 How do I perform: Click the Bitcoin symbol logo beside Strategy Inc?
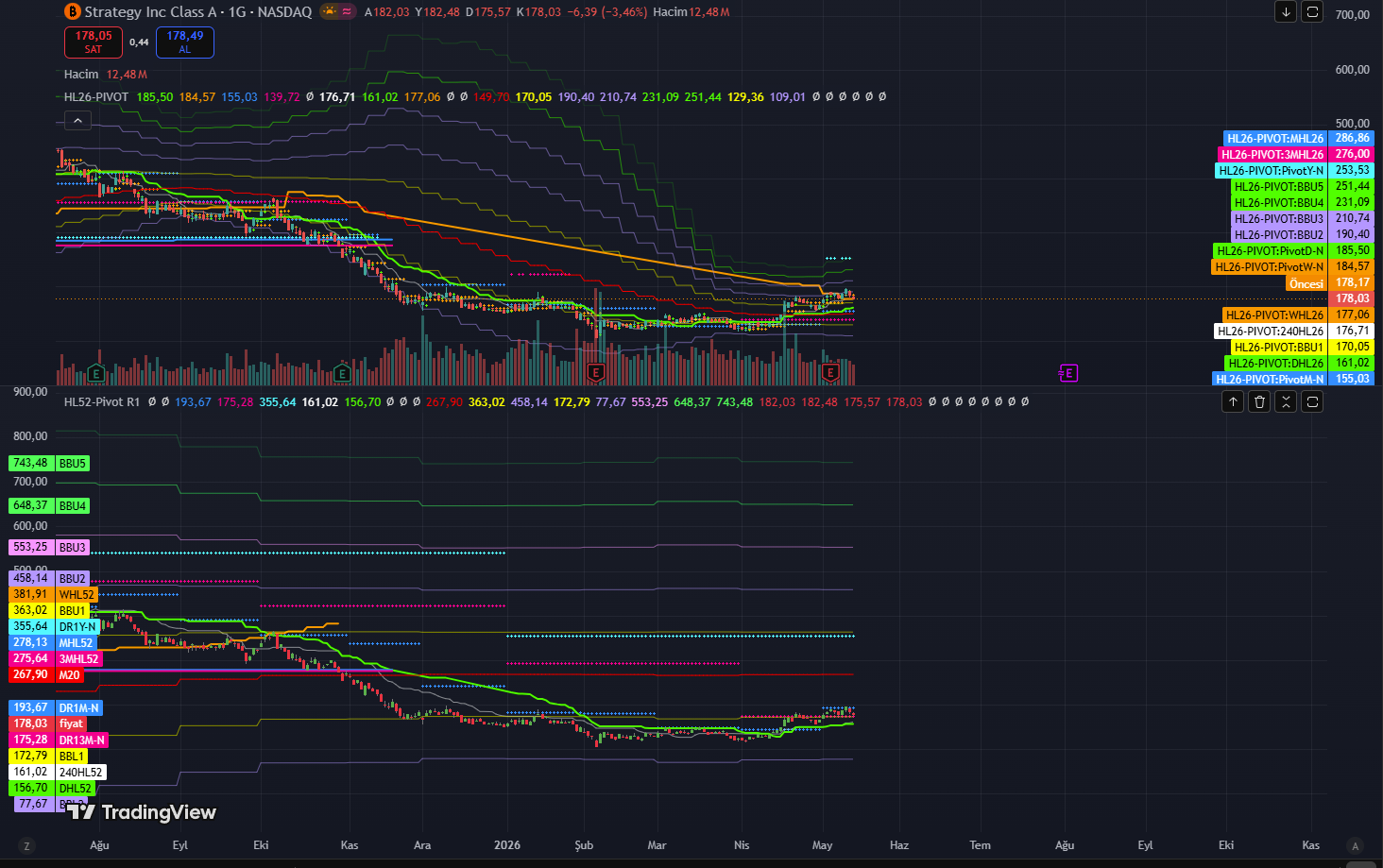(72, 11)
